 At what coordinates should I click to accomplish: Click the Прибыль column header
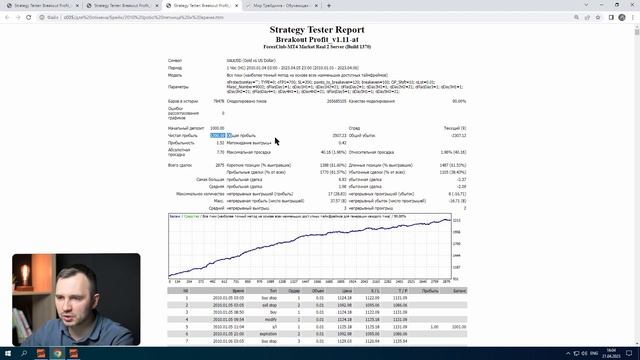(430, 291)
